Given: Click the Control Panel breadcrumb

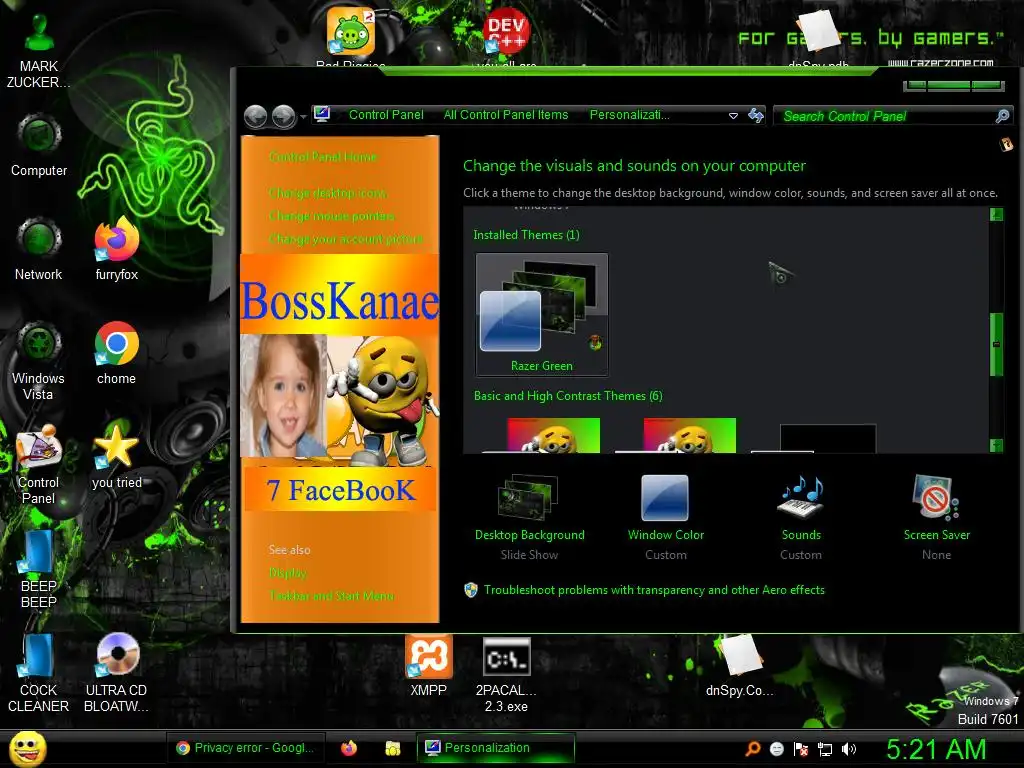Looking at the screenshot, I should click(x=386, y=115).
